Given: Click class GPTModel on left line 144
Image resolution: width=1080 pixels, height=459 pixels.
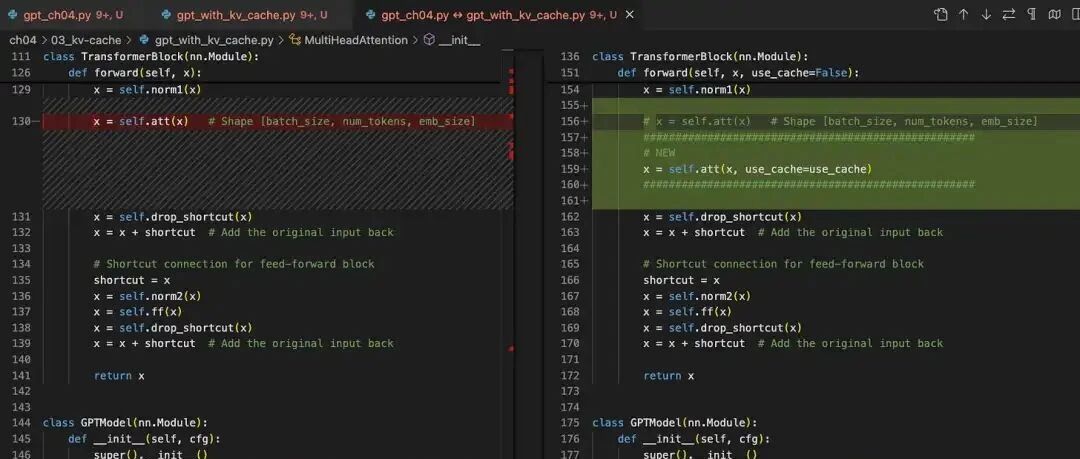Looking at the screenshot, I should [x=125, y=422].
